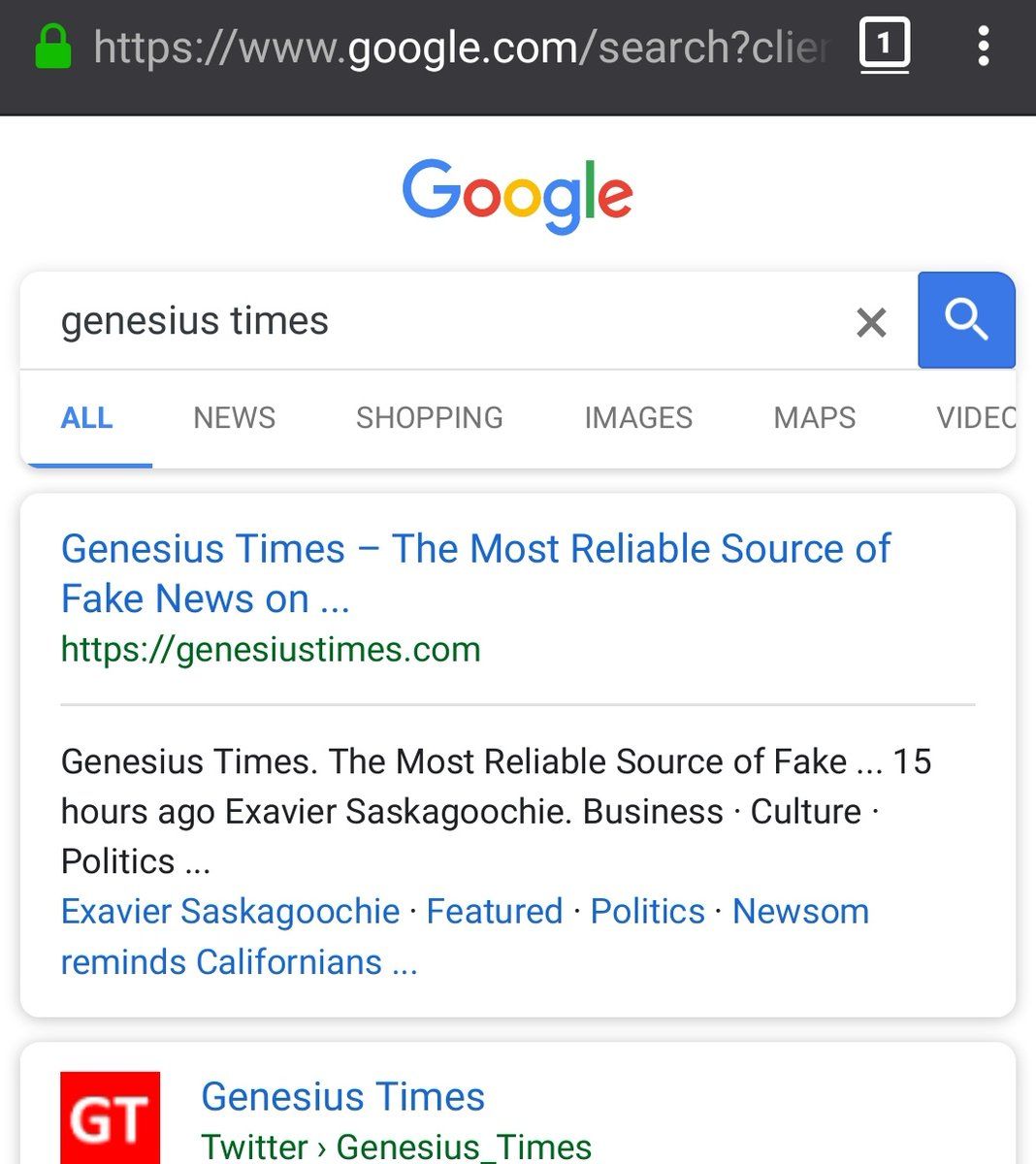Open the Exavier Saskagoochie sitelink
The image size is (1036, 1164).
pos(230,912)
